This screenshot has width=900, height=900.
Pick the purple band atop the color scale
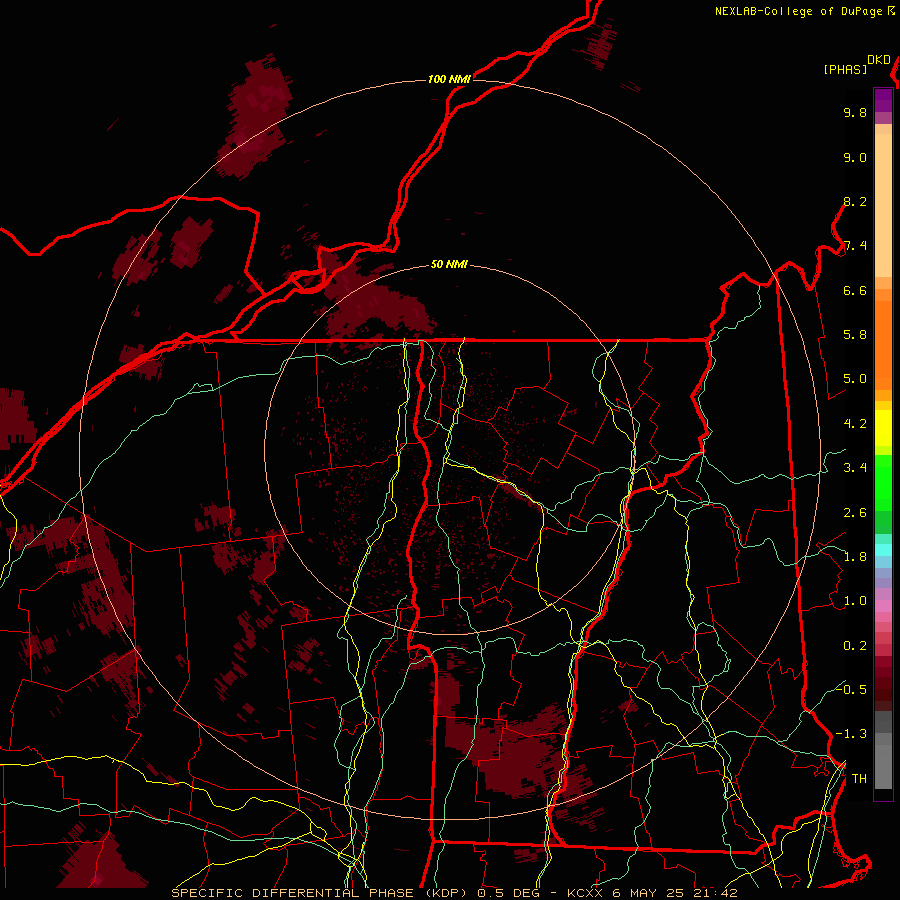coord(883,100)
